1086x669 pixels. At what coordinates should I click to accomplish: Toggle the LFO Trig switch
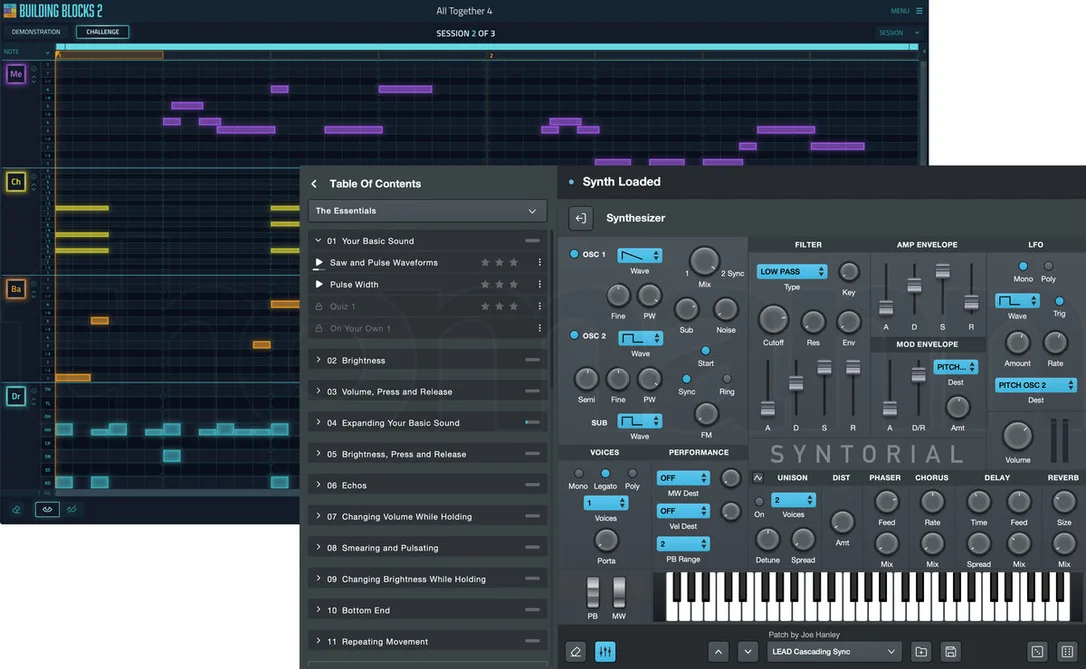1059,301
